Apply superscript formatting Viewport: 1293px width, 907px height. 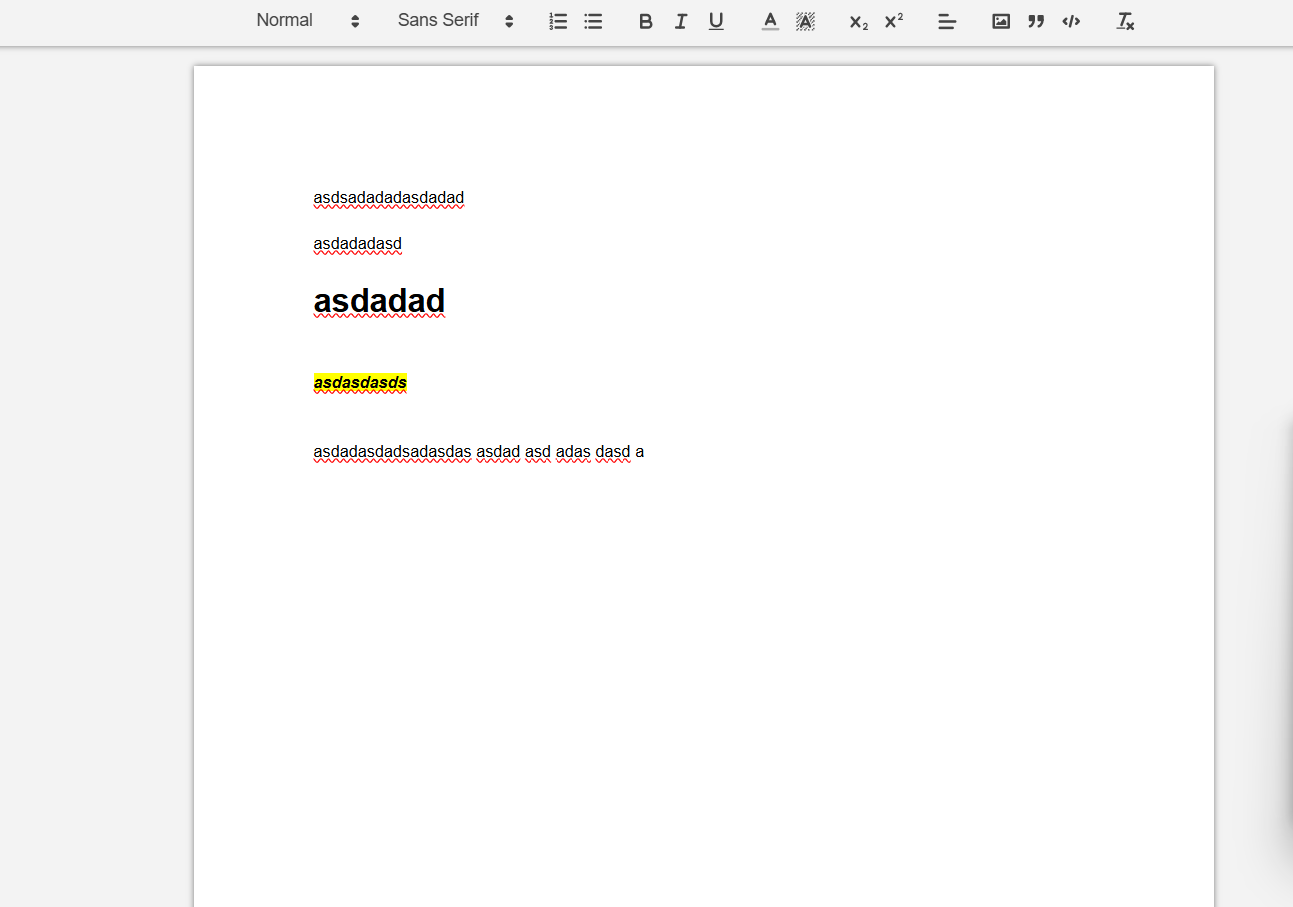(893, 21)
